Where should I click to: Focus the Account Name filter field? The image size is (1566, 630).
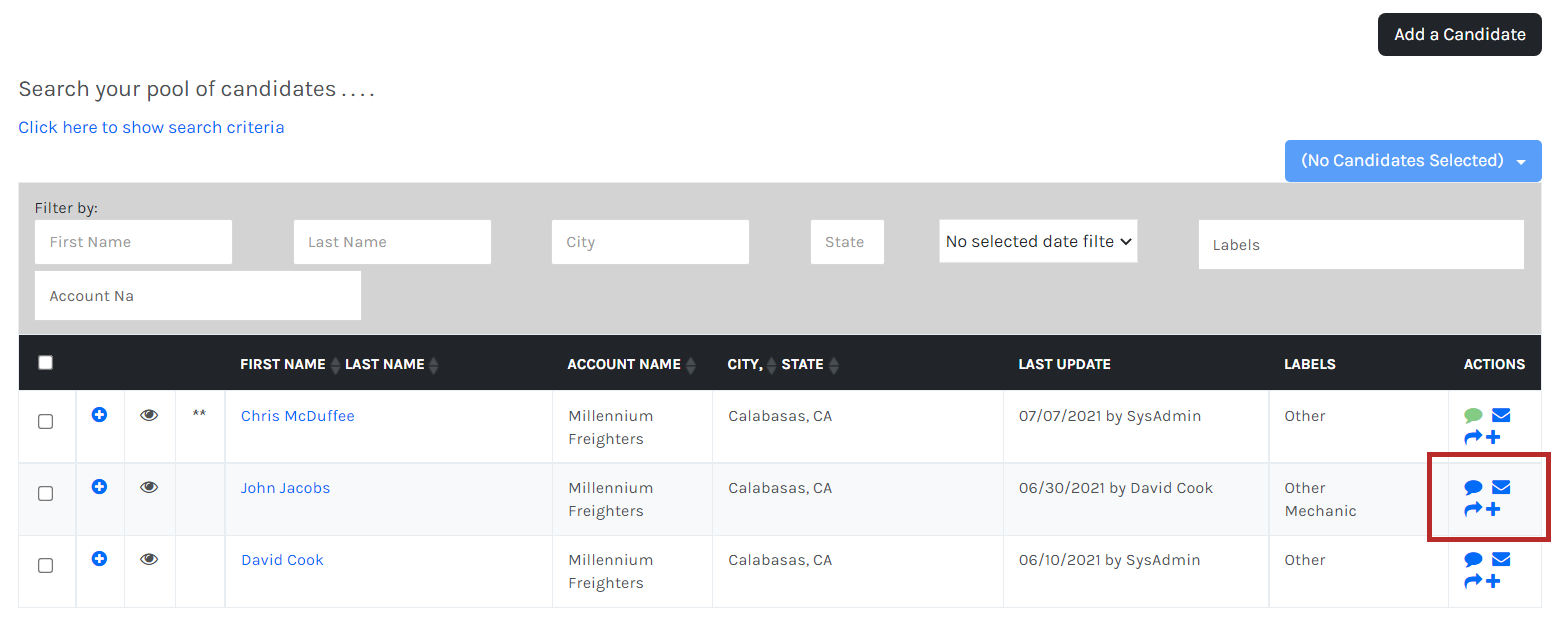pos(198,296)
